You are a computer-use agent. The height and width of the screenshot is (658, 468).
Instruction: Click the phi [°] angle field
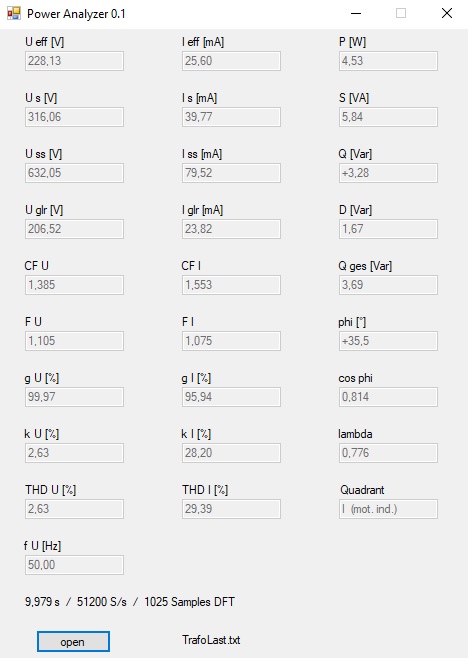click(388, 341)
